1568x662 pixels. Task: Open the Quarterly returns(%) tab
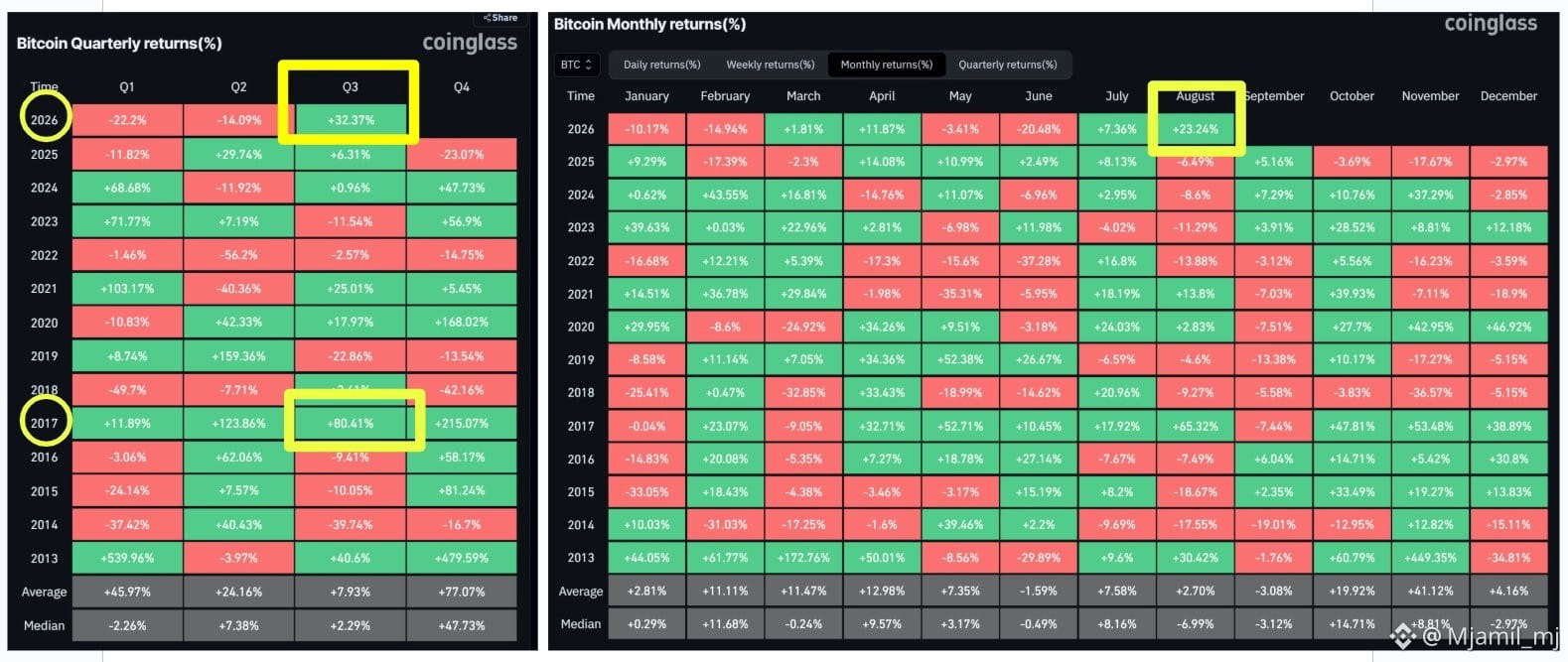(x=1007, y=65)
